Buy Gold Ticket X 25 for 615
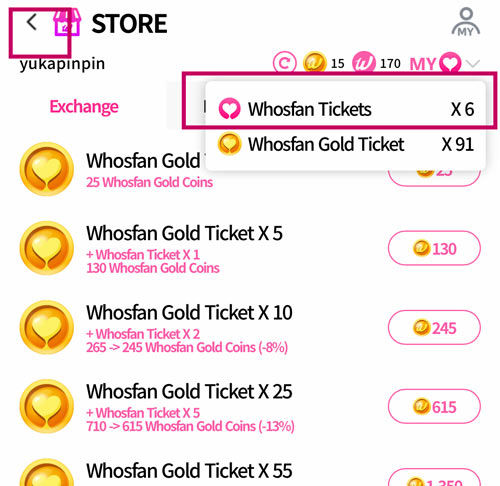The height and width of the screenshot is (486, 500). tap(434, 407)
